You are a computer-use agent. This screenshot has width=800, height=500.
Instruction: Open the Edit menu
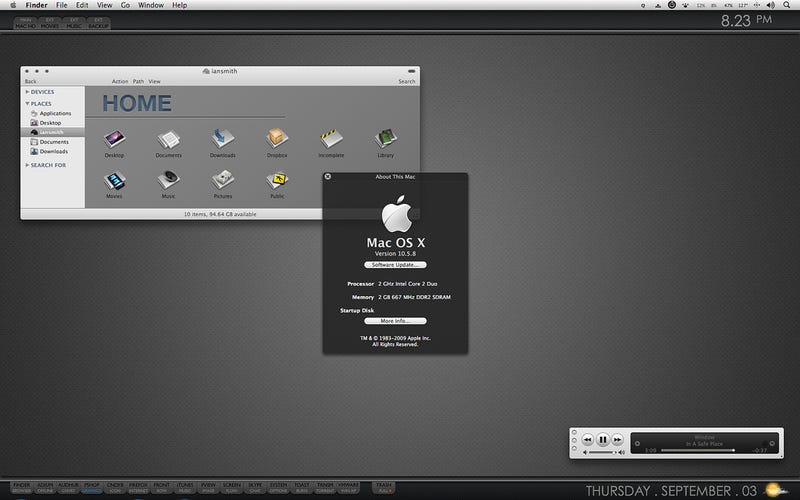click(x=82, y=5)
